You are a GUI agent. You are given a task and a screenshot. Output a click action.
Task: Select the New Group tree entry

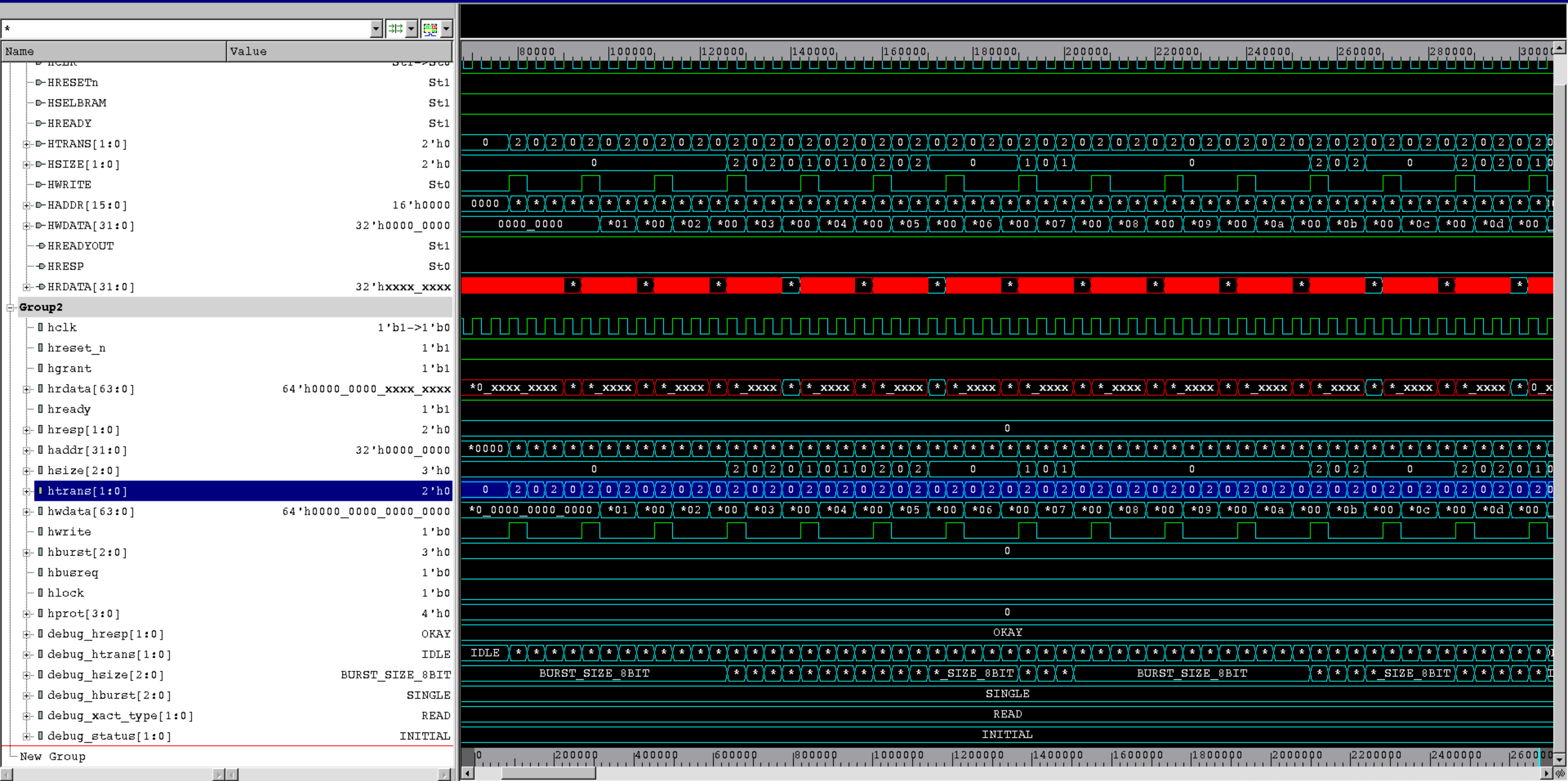click(52, 756)
